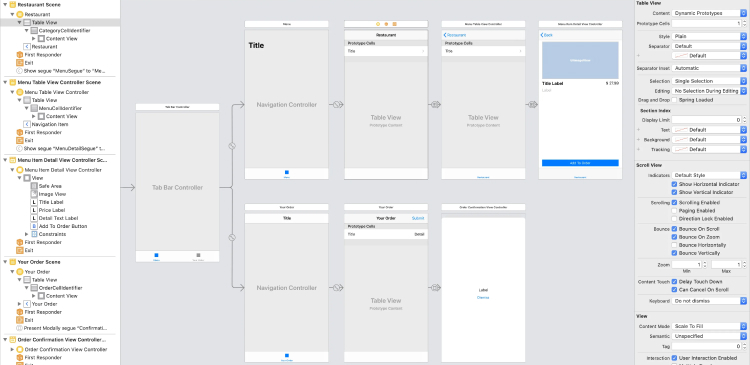The width and height of the screenshot is (750, 365).
Task: Select the Show segue MenuSegue item
Action: pyautogui.click(x=61, y=71)
